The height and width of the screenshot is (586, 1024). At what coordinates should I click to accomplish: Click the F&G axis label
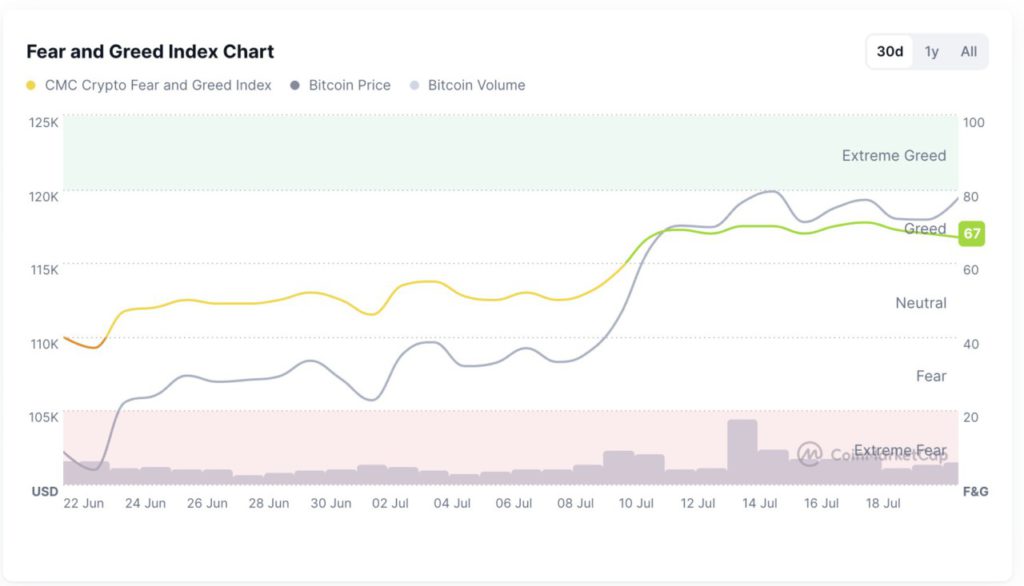click(975, 492)
